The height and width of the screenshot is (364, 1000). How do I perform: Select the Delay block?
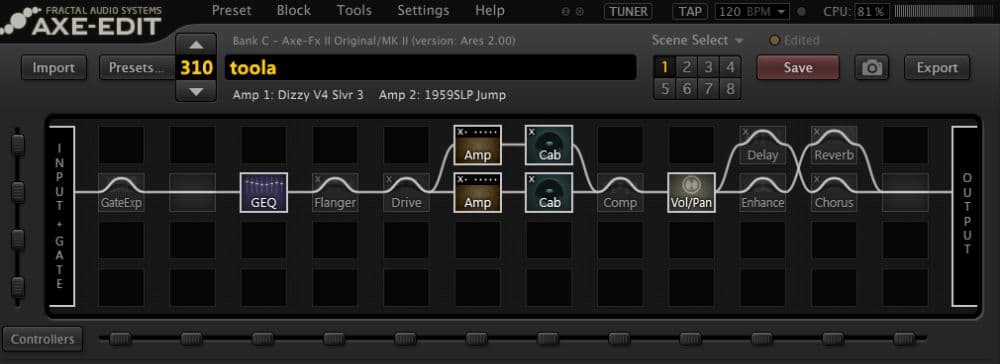tap(763, 145)
